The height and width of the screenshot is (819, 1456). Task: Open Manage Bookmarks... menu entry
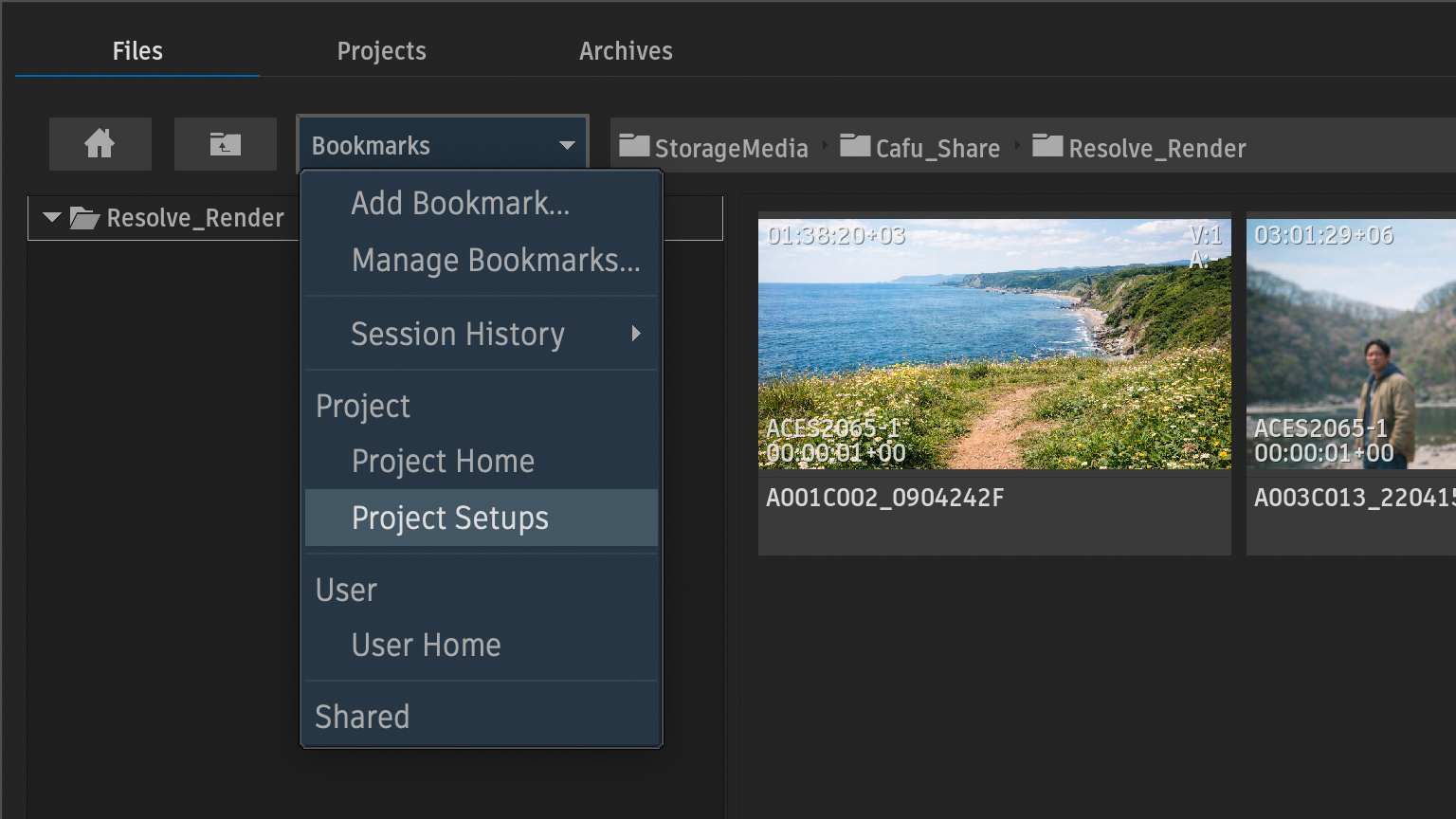pyautogui.click(x=496, y=260)
